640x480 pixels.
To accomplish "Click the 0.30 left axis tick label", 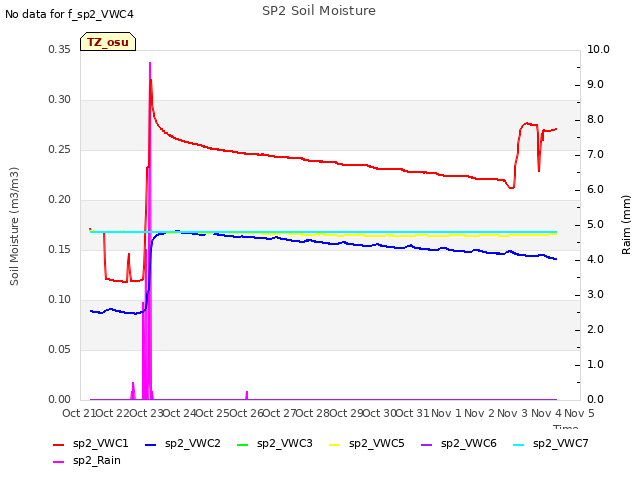I will point(60,100).
